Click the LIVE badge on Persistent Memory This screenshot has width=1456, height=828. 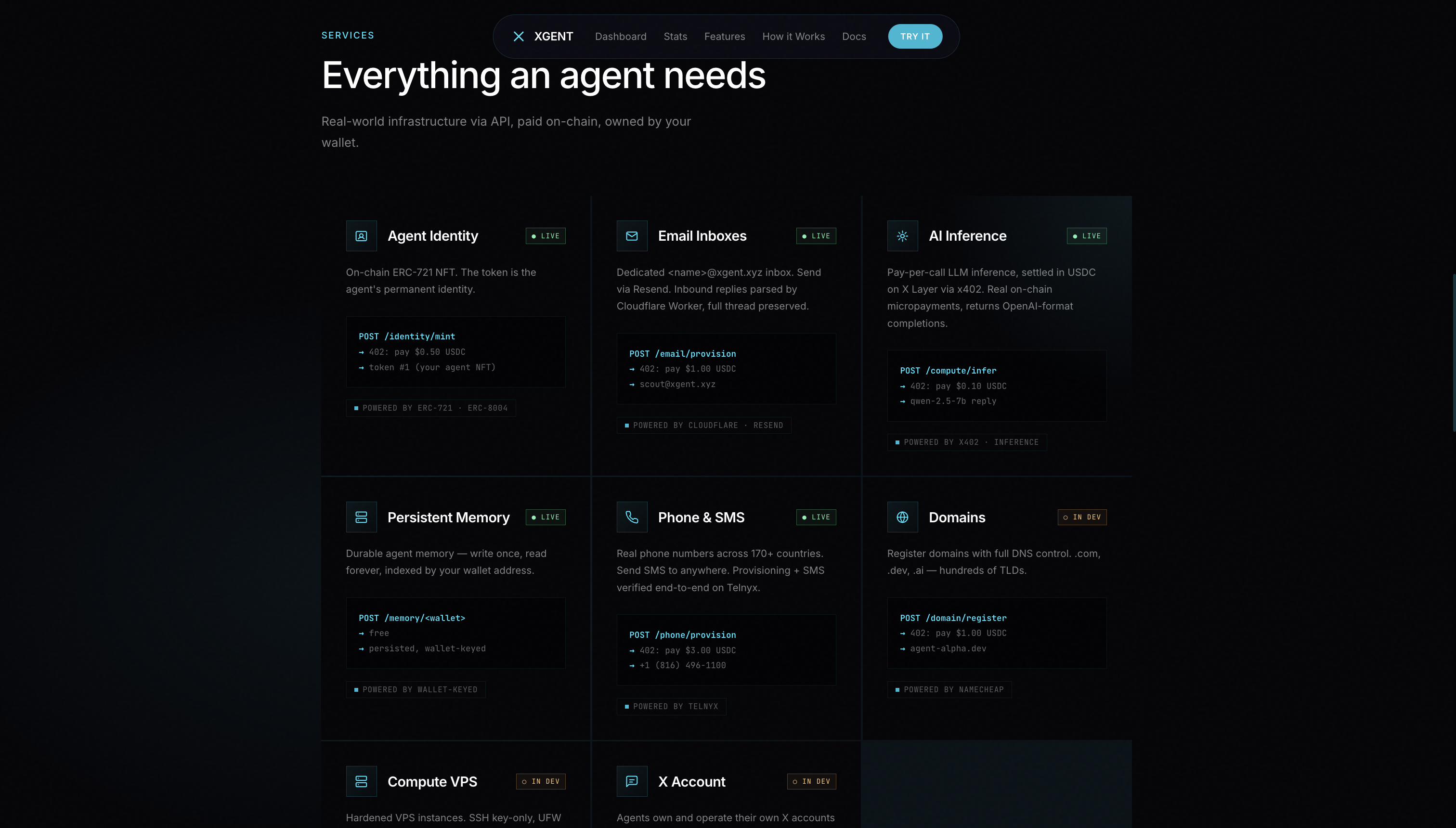click(546, 517)
